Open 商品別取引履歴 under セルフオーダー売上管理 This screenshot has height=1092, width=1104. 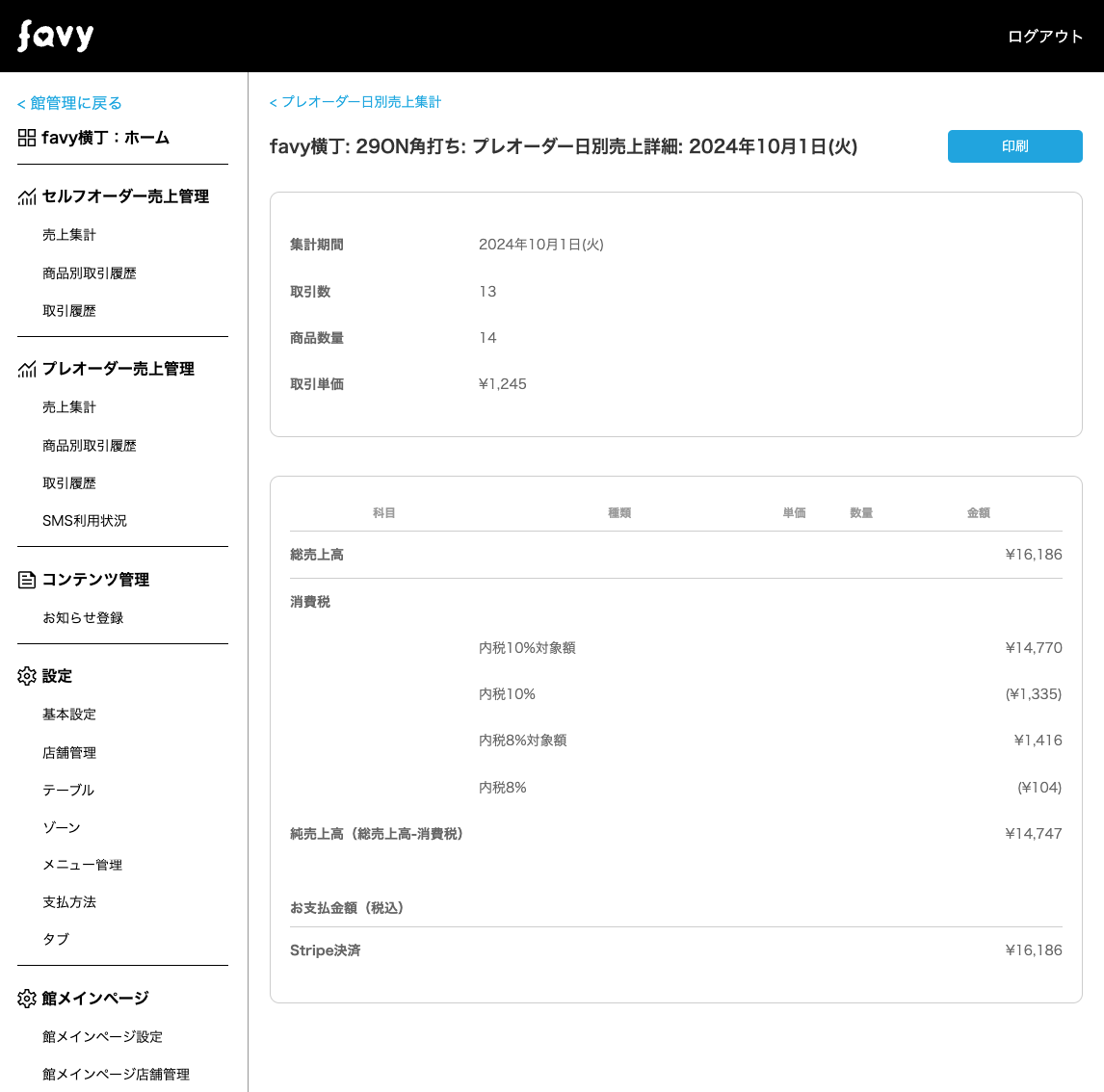pyautogui.click(x=90, y=273)
